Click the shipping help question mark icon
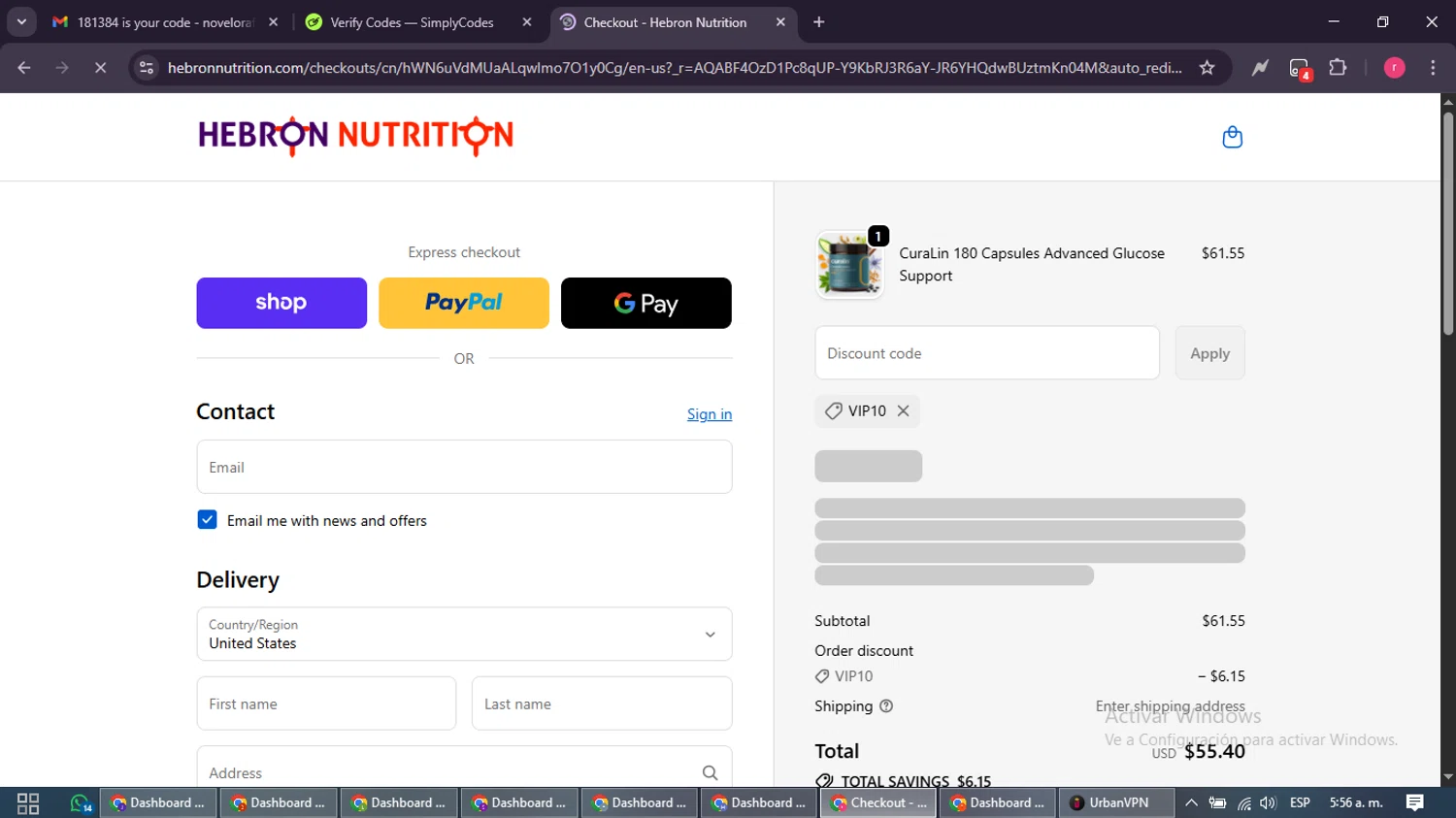The width and height of the screenshot is (1456, 818). (x=885, y=706)
